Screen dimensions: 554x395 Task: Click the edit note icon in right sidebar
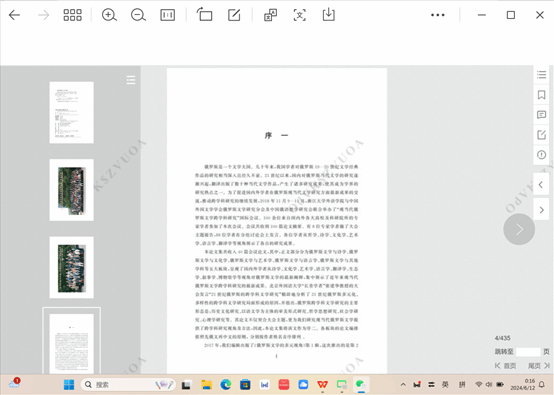tap(541, 135)
